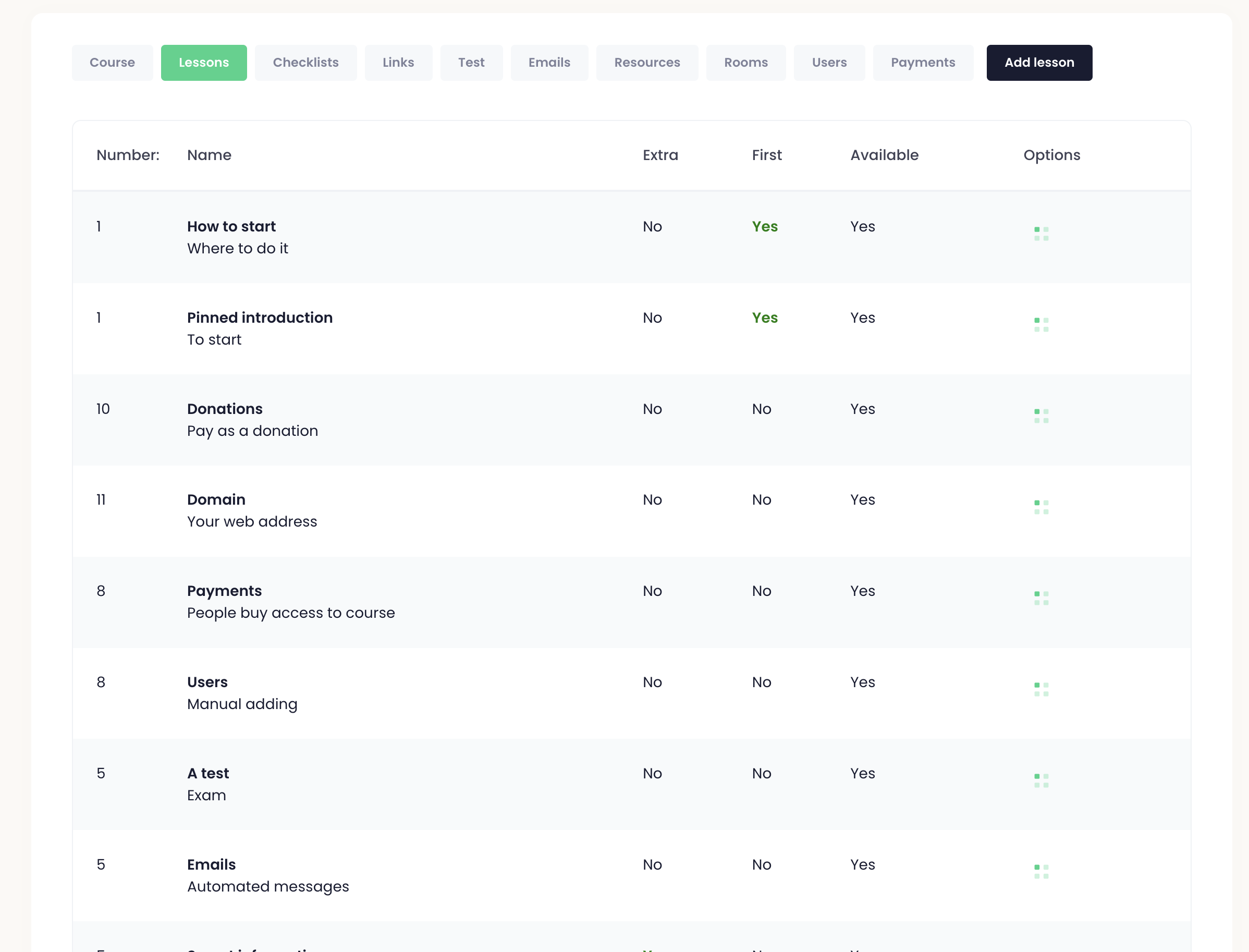This screenshot has width=1249, height=952.
Task: Open options icon for Pinned introduction lesson
Action: (1041, 325)
